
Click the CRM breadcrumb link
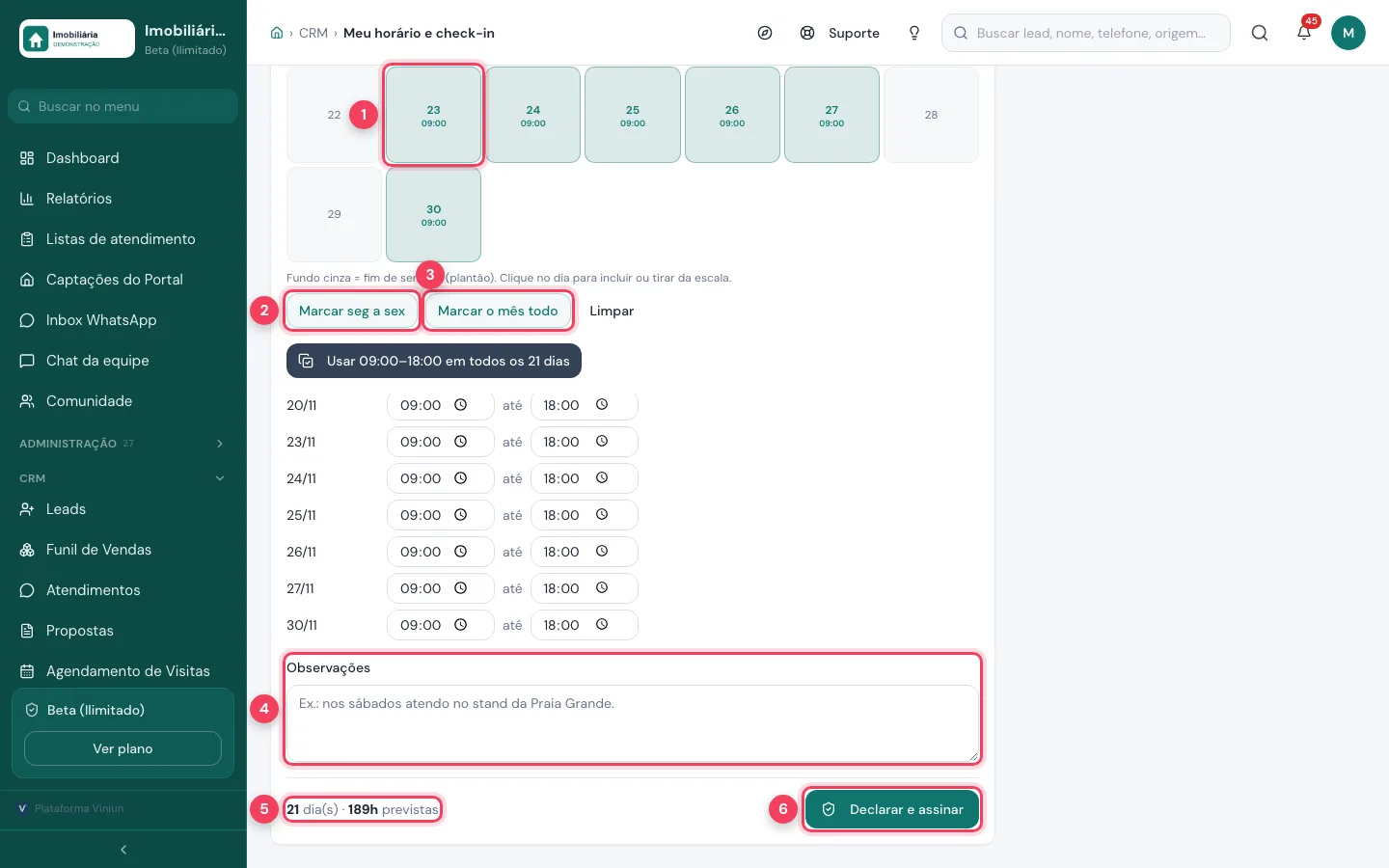tap(313, 33)
